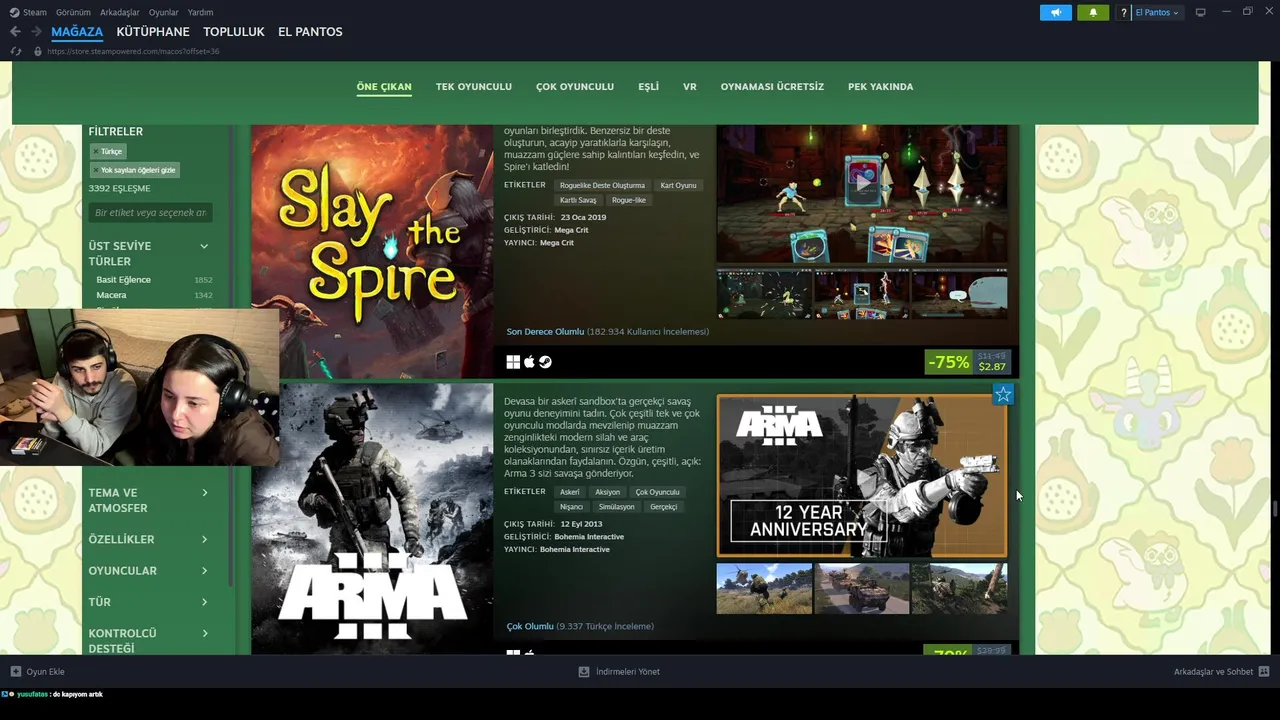Expand the TÜR filter

[x=149, y=602]
